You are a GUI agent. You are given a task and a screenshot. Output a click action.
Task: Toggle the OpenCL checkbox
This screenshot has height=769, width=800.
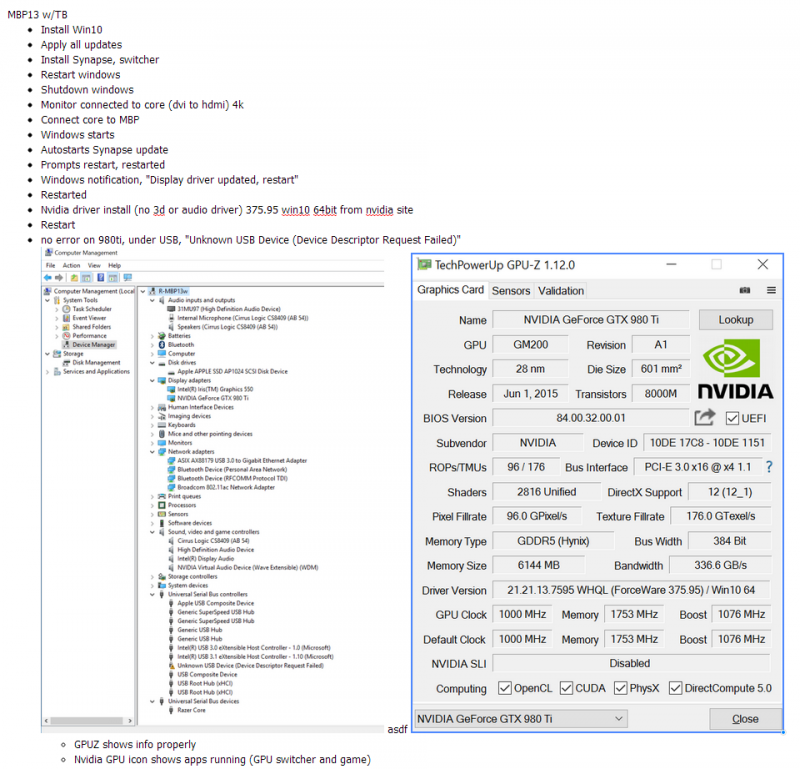point(505,688)
